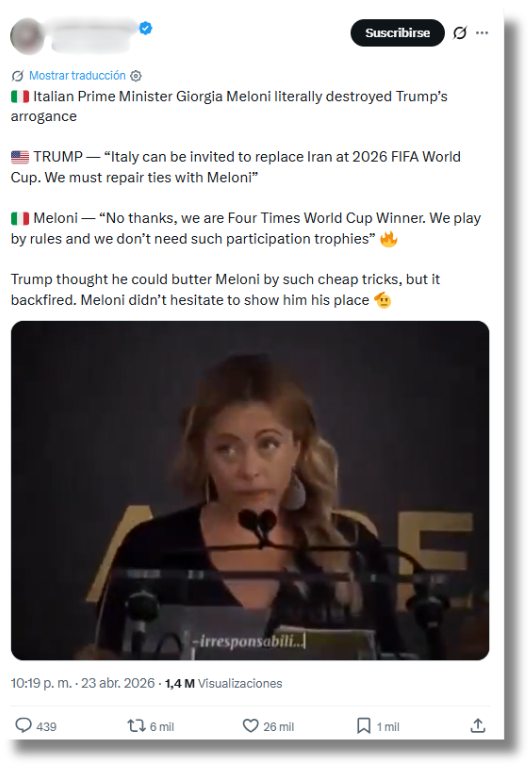Click the 1 mil bookmarks count

tap(388, 727)
